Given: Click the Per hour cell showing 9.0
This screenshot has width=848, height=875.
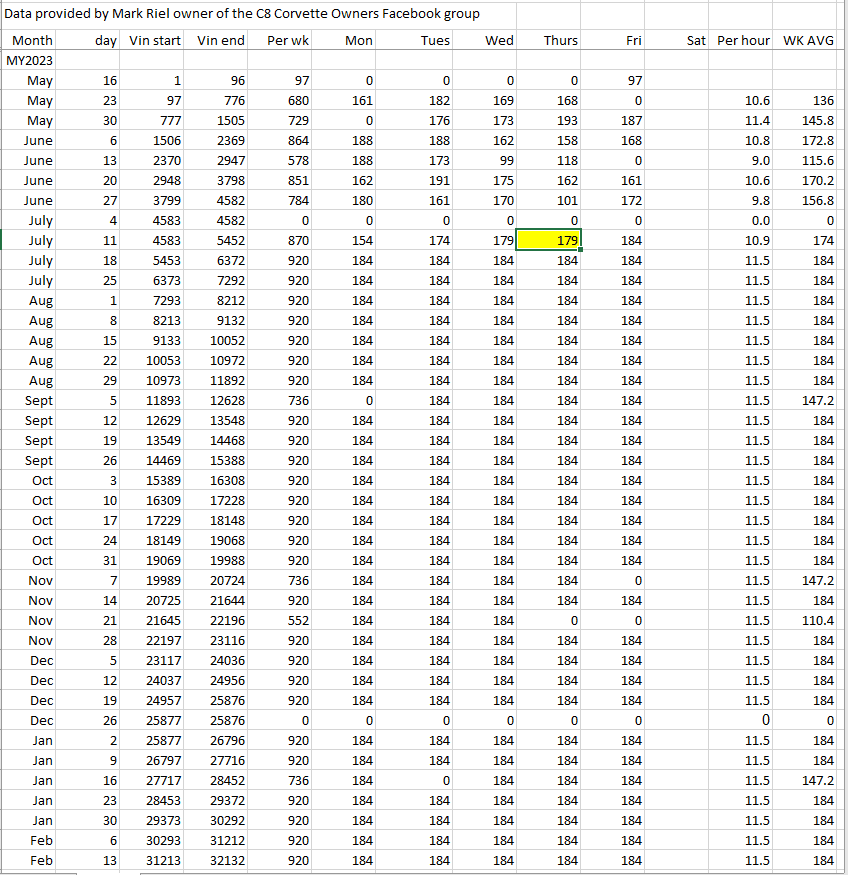Looking at the screenshot, I should click(x=743, y=160).
